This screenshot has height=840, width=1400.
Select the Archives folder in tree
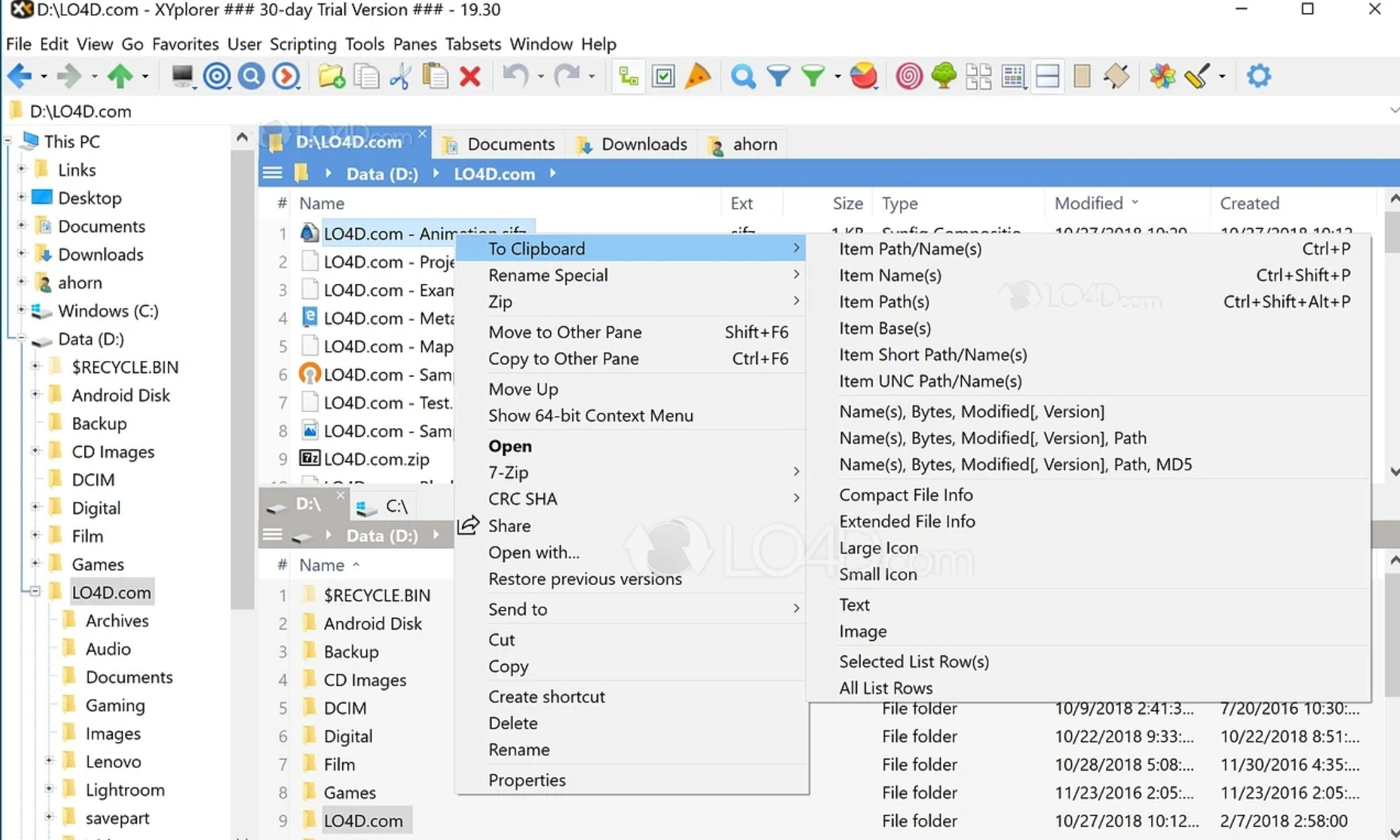[x=117, y=621]
